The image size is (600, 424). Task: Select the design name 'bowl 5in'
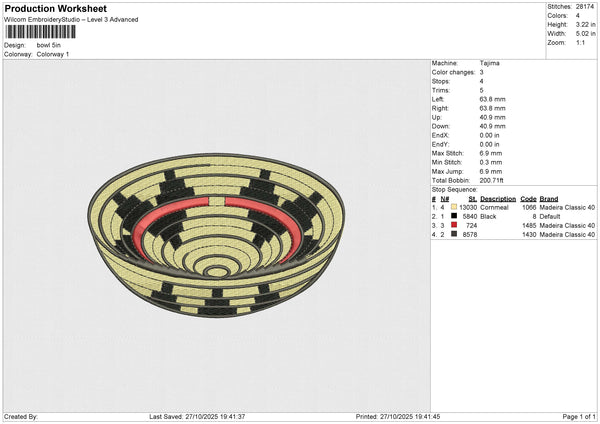[50, 45]
